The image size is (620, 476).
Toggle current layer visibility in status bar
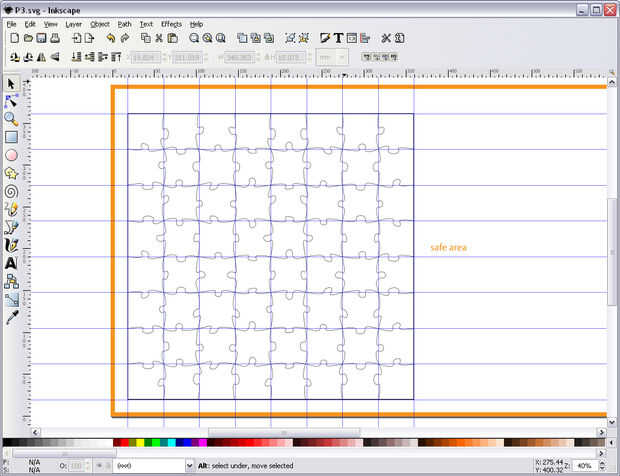click(99, 466)
